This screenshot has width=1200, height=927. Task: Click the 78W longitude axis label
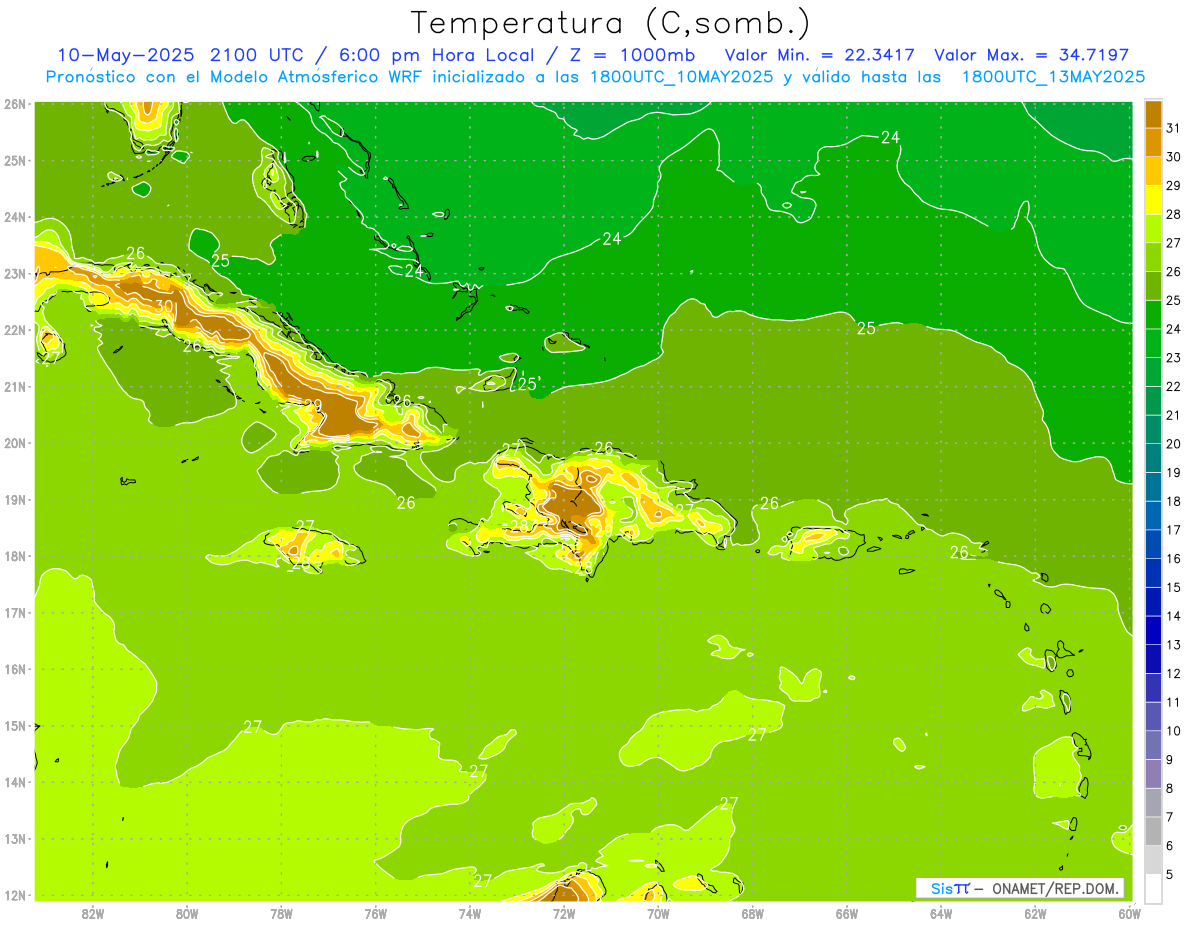coord(281,913)
